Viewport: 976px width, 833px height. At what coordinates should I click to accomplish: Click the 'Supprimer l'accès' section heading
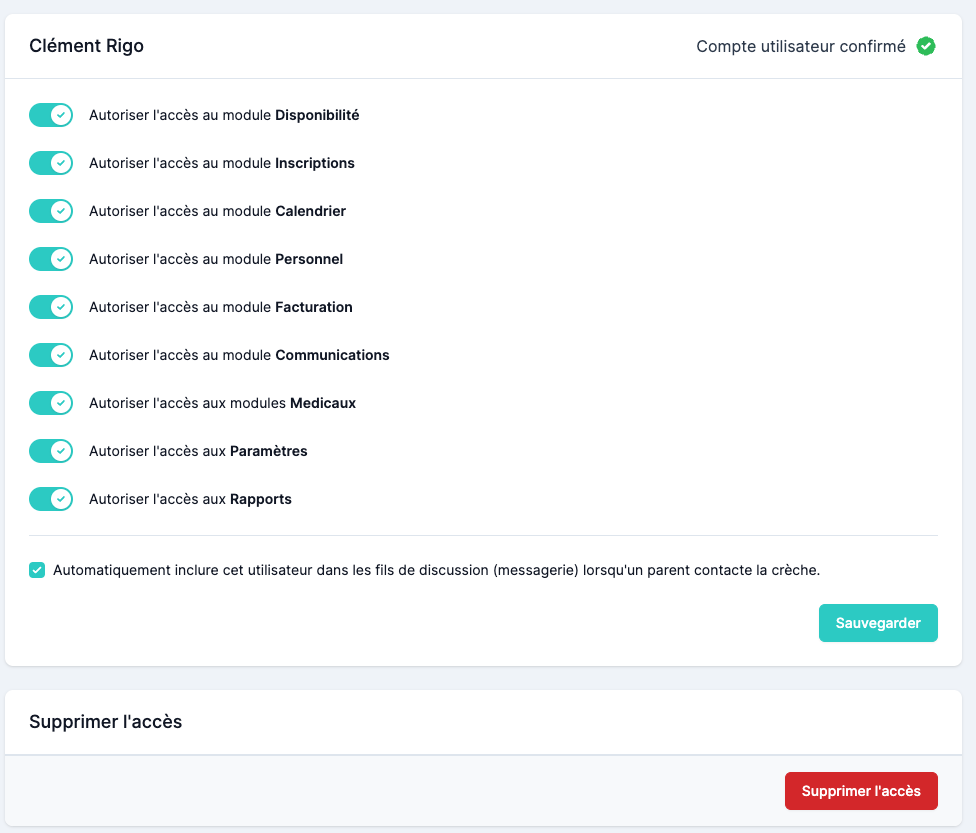105,721
